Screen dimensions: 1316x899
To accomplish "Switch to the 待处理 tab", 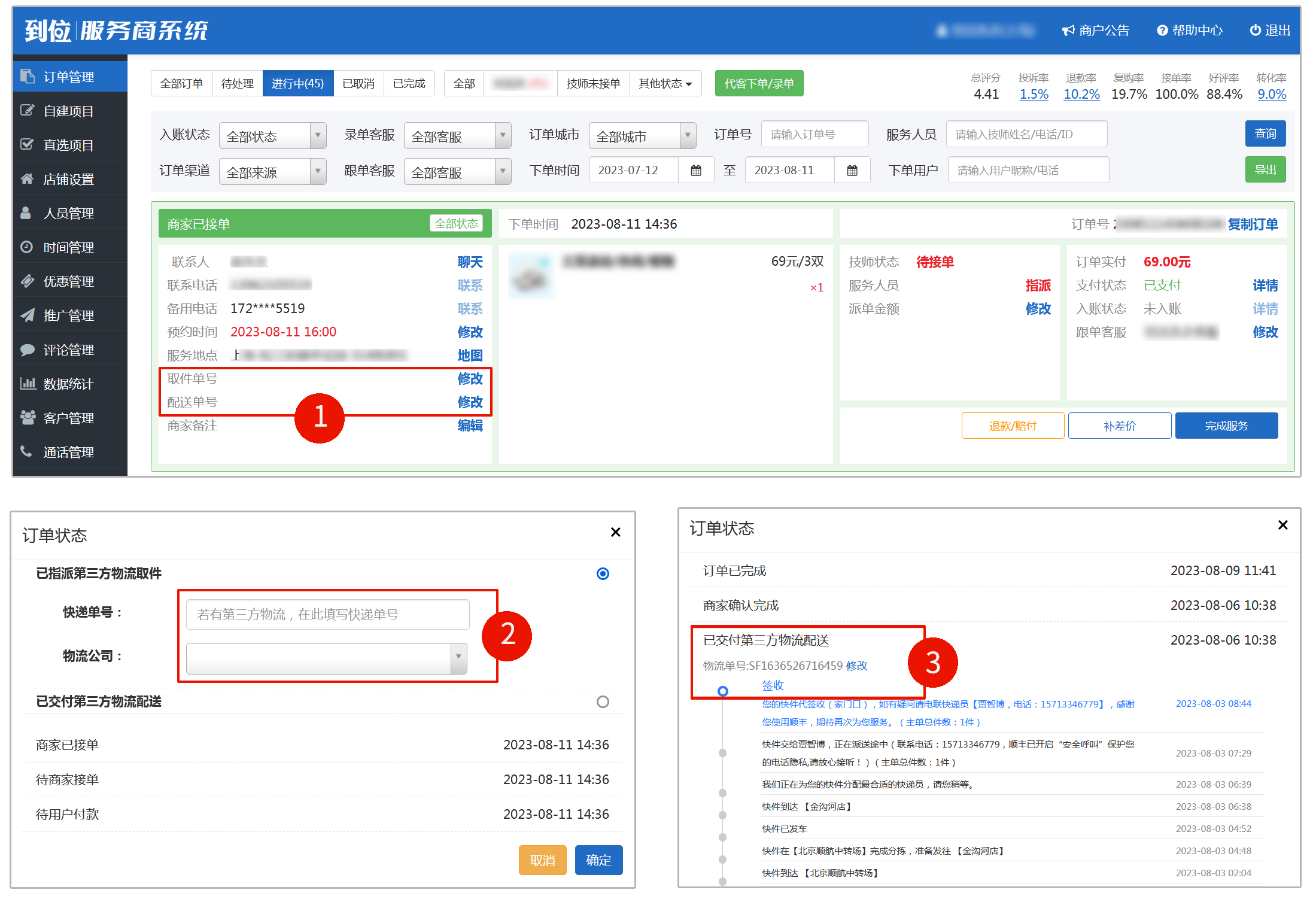I will point(237,84).
